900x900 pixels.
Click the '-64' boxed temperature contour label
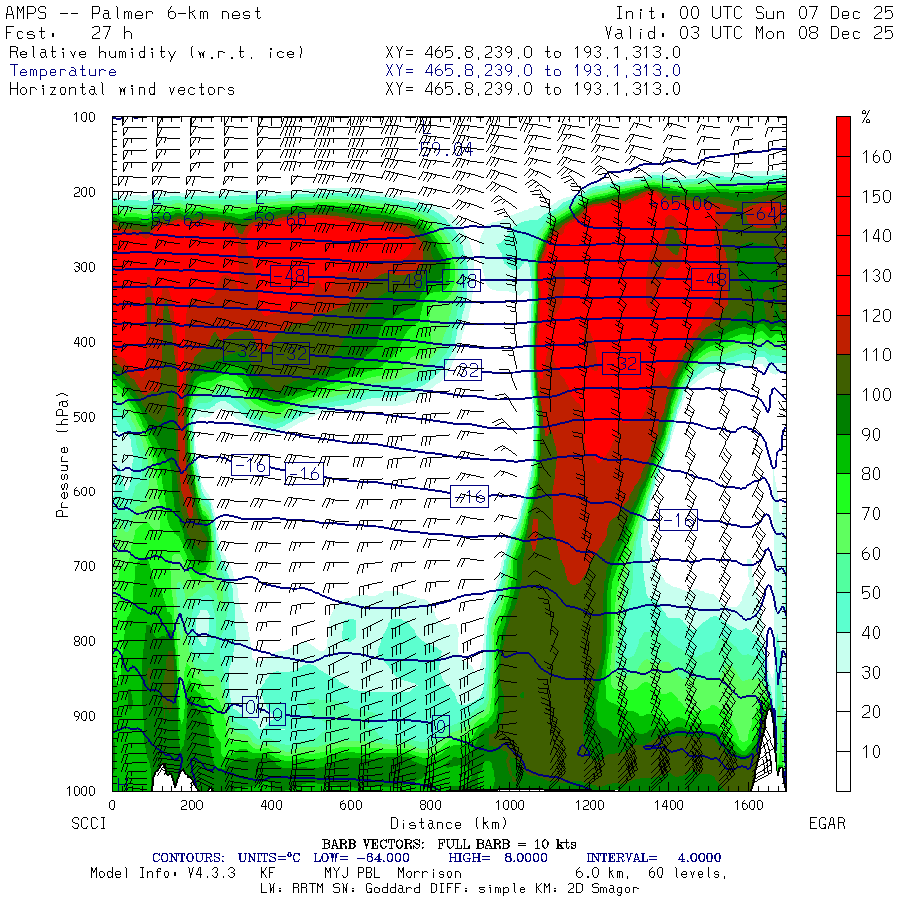(x=761, y=214)
